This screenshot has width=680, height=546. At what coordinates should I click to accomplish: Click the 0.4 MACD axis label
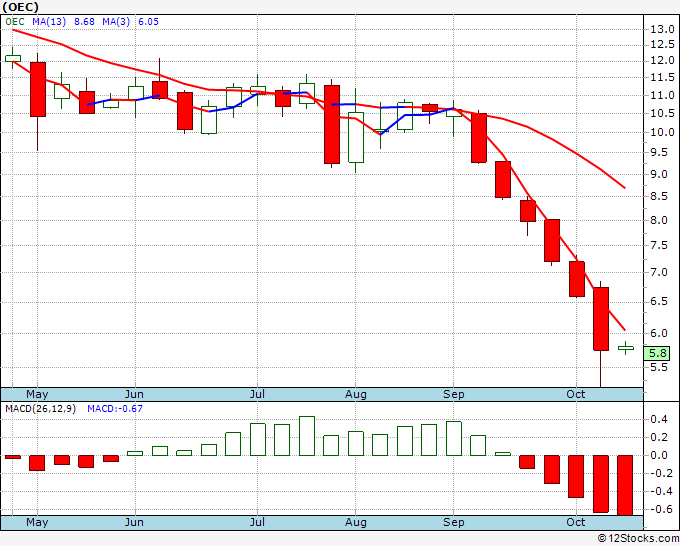(x=659, y=419)
